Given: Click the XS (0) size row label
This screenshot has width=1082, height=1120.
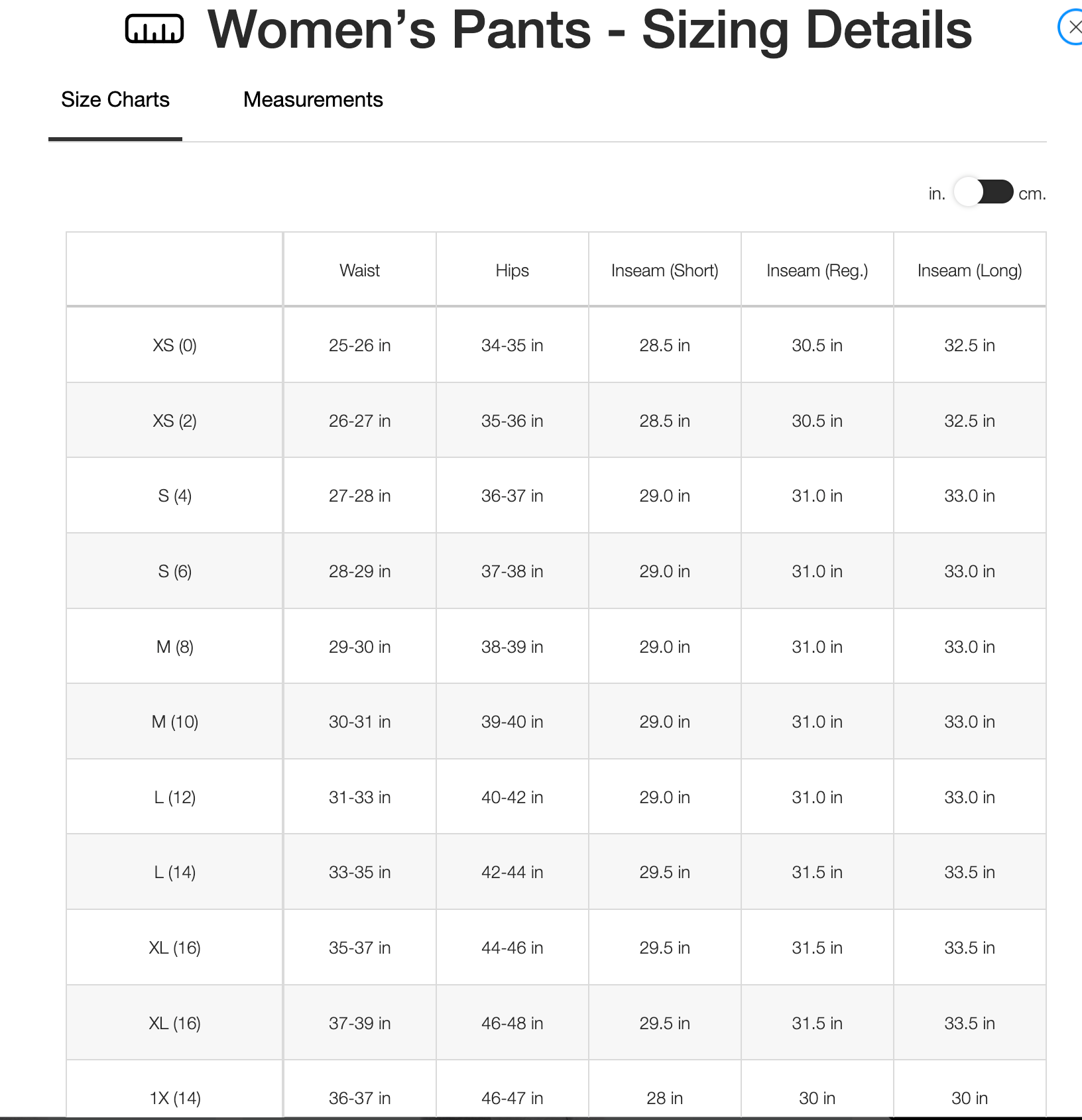Looking at the screenshot, I should coord(174,345).
